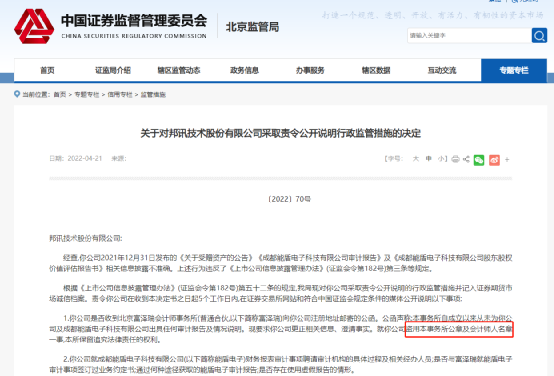The image size is (554, 376).
Task: Set font size to 中 (medium)
Action: coord(428,159)
